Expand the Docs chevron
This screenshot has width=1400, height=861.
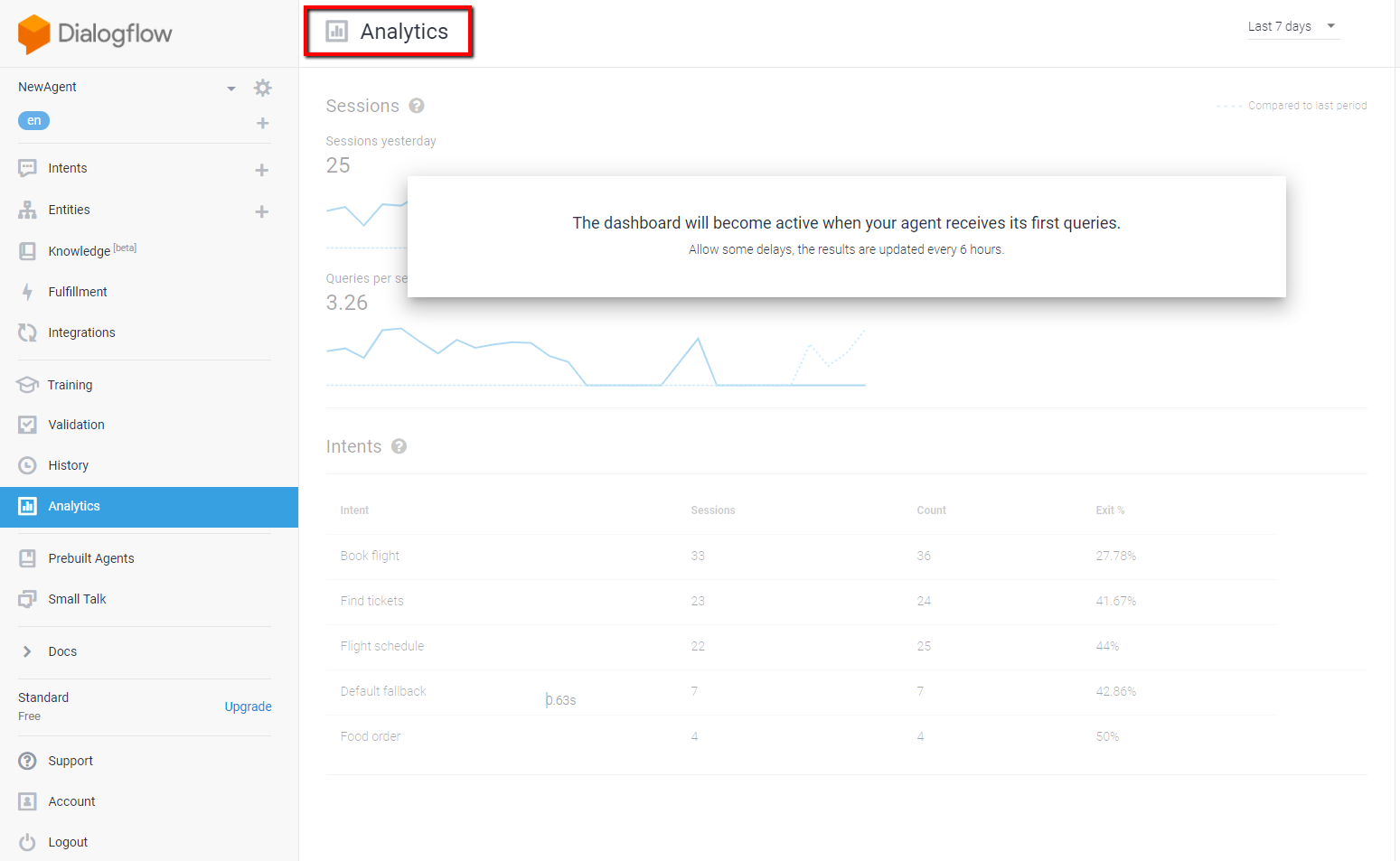pyautogui.click(x=27, y=651)
